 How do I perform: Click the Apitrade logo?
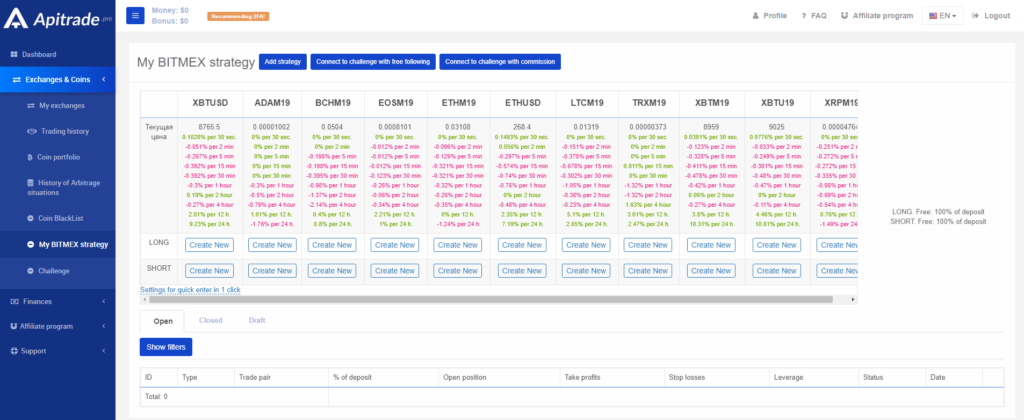click(57, 19)
